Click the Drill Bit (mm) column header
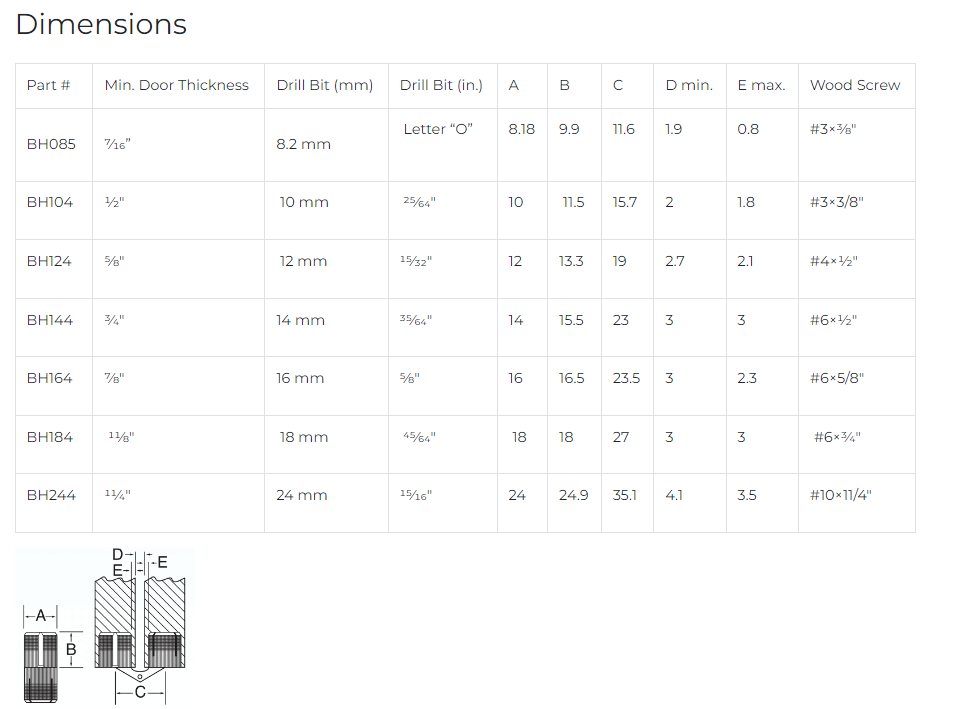Screen dimensions: 966x709 (325, 85)
